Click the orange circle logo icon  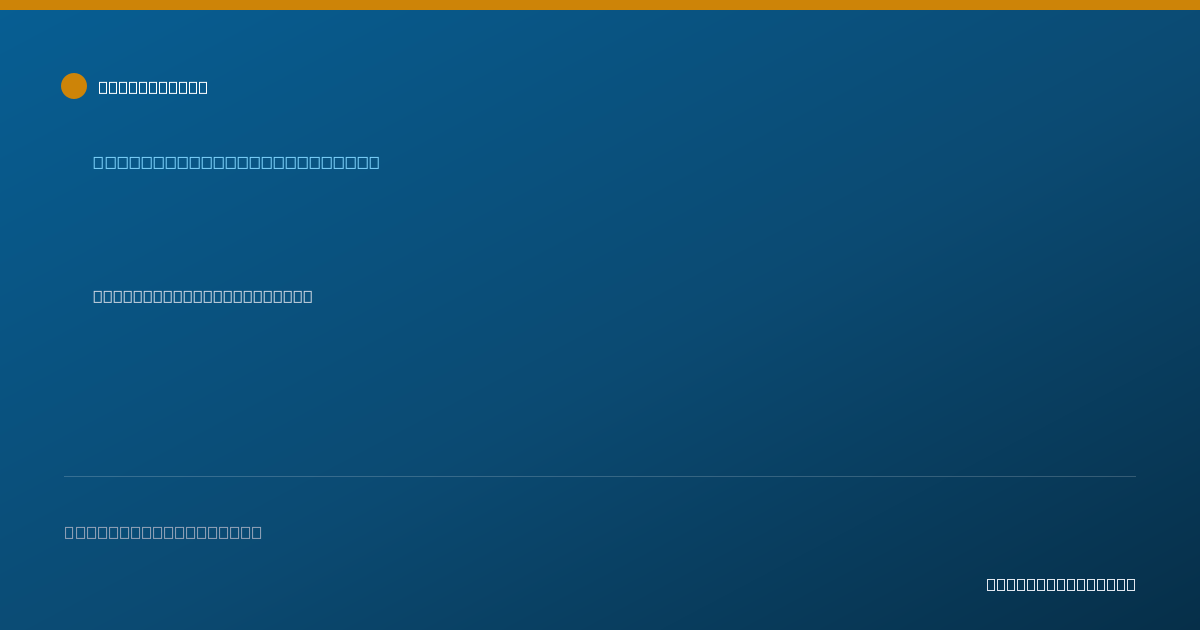(74, 86)
